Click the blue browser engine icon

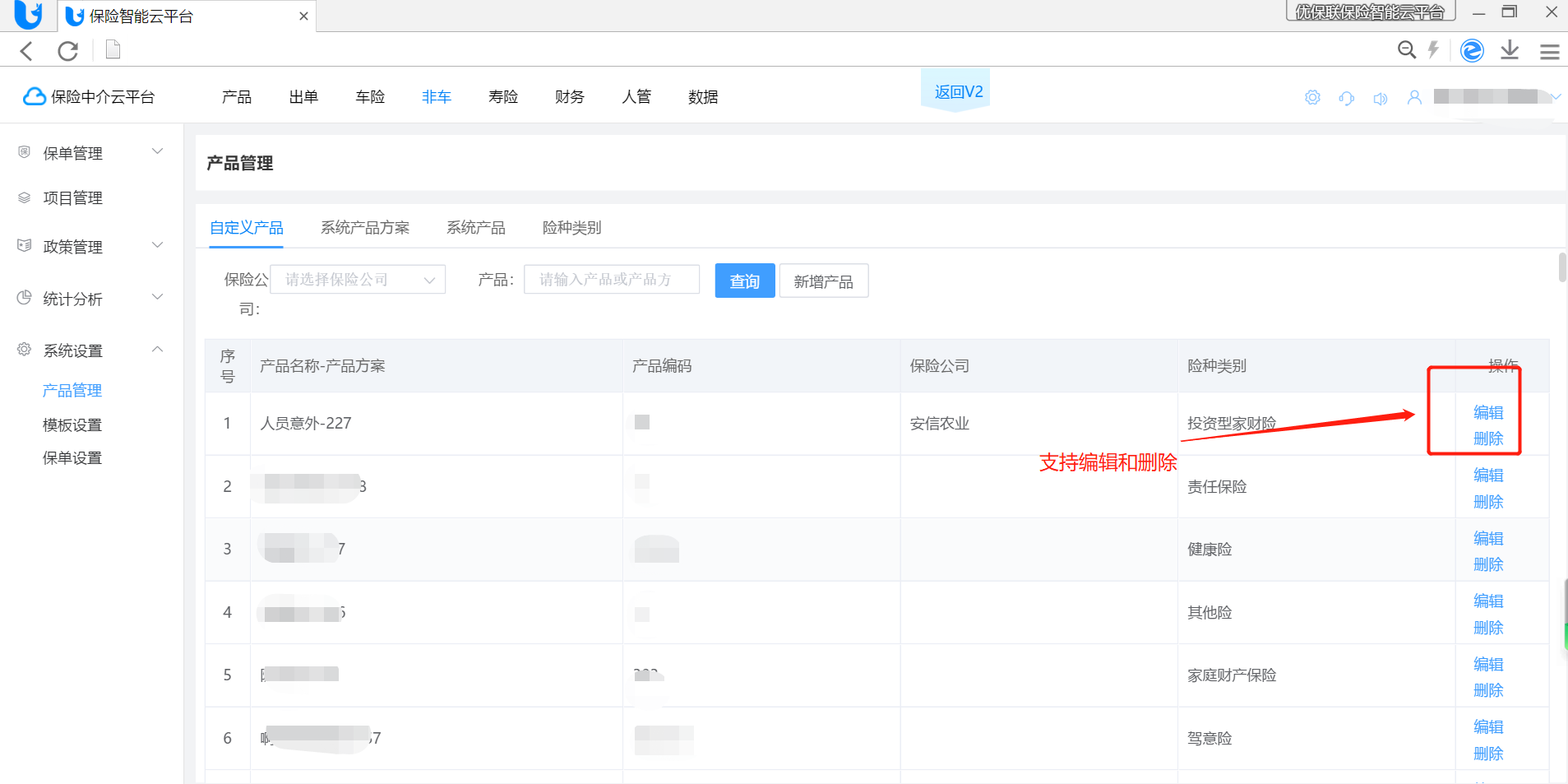(x=1472, y=50)
